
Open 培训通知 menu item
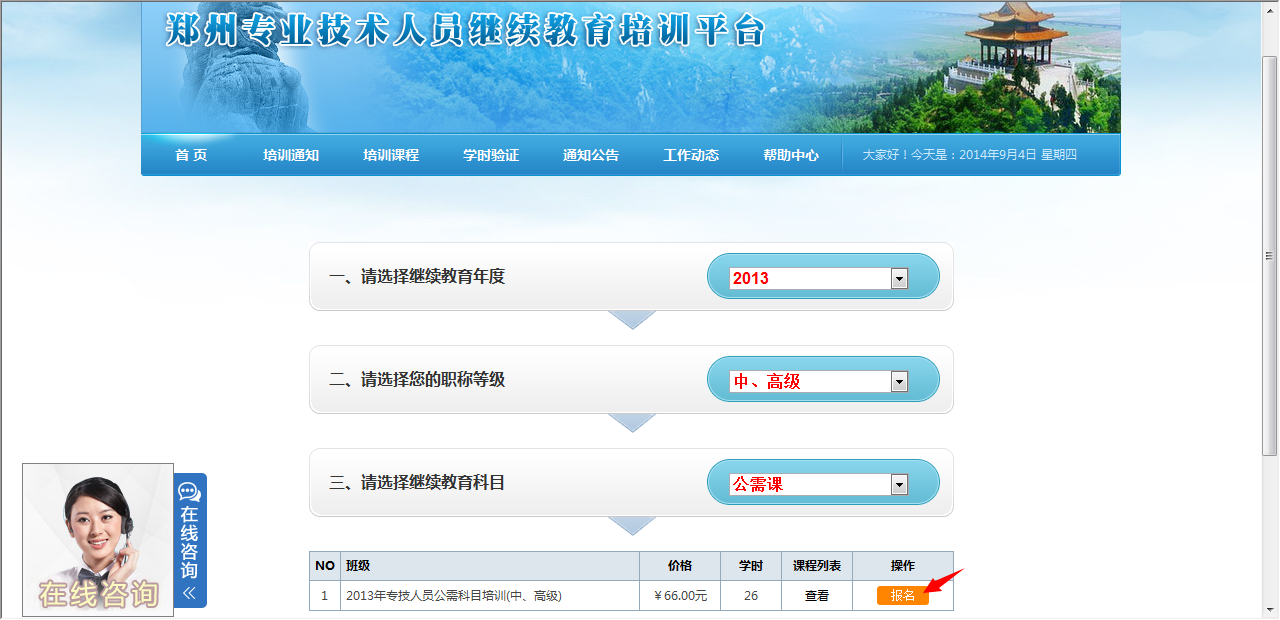(x=291, y=155)
